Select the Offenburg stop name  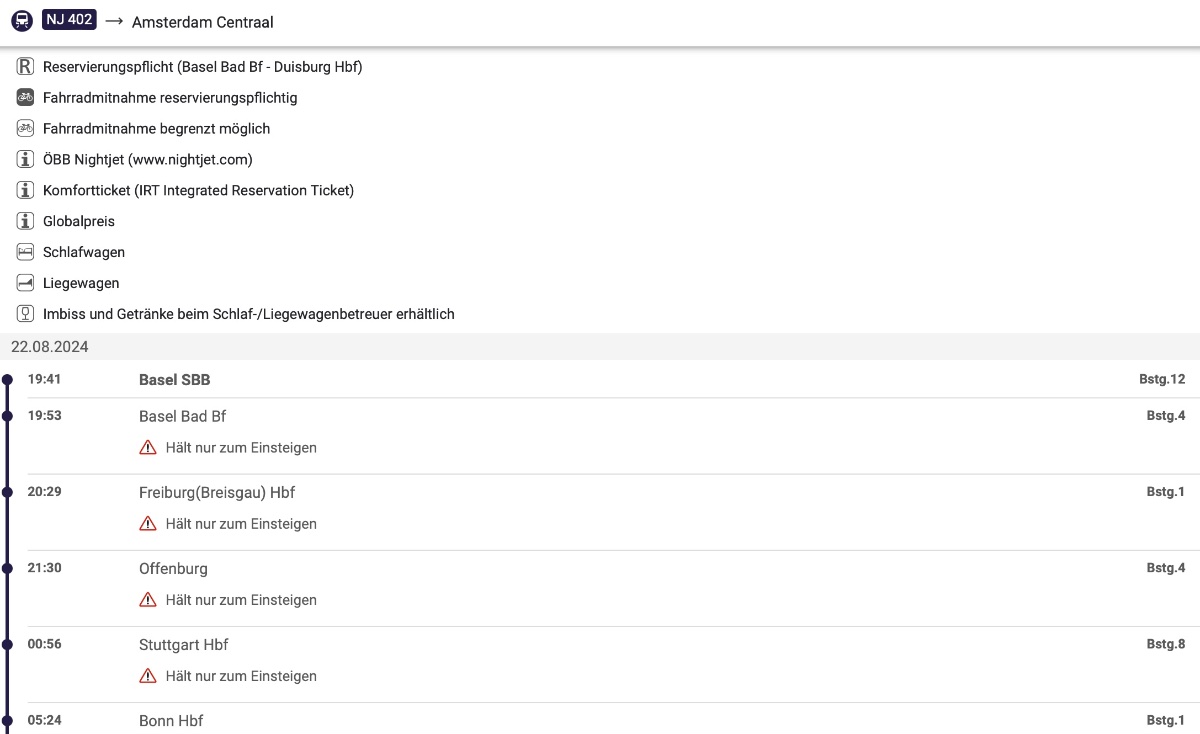coord(173,569)
